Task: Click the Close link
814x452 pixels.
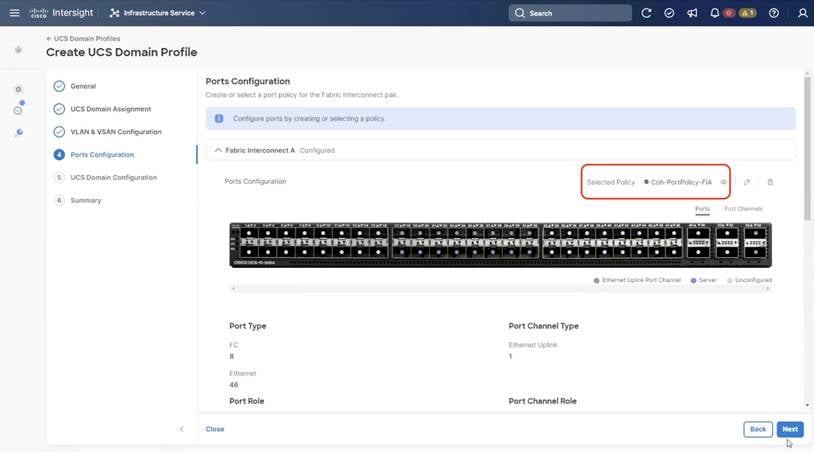Action: pos(215,429)
